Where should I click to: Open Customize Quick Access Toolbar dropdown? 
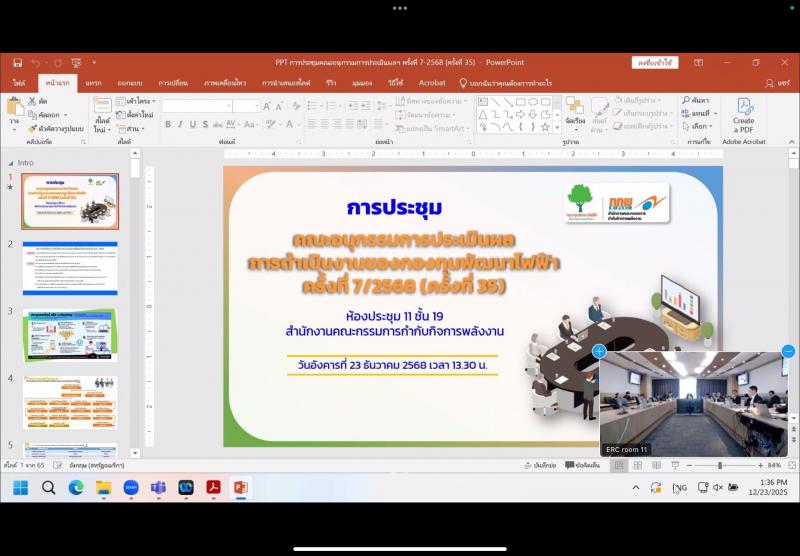coord(94,63)
